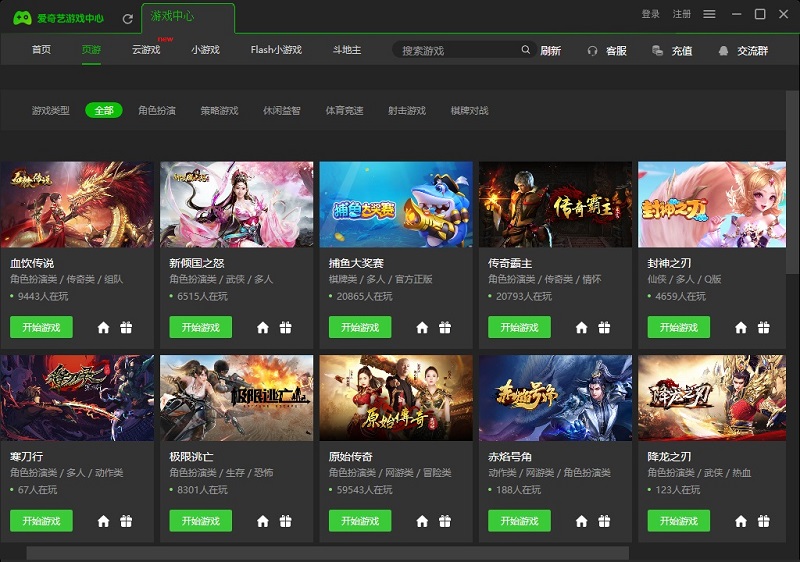
Task: Open the 封神之刃 cover thumbnail
Action: [712, 205]
